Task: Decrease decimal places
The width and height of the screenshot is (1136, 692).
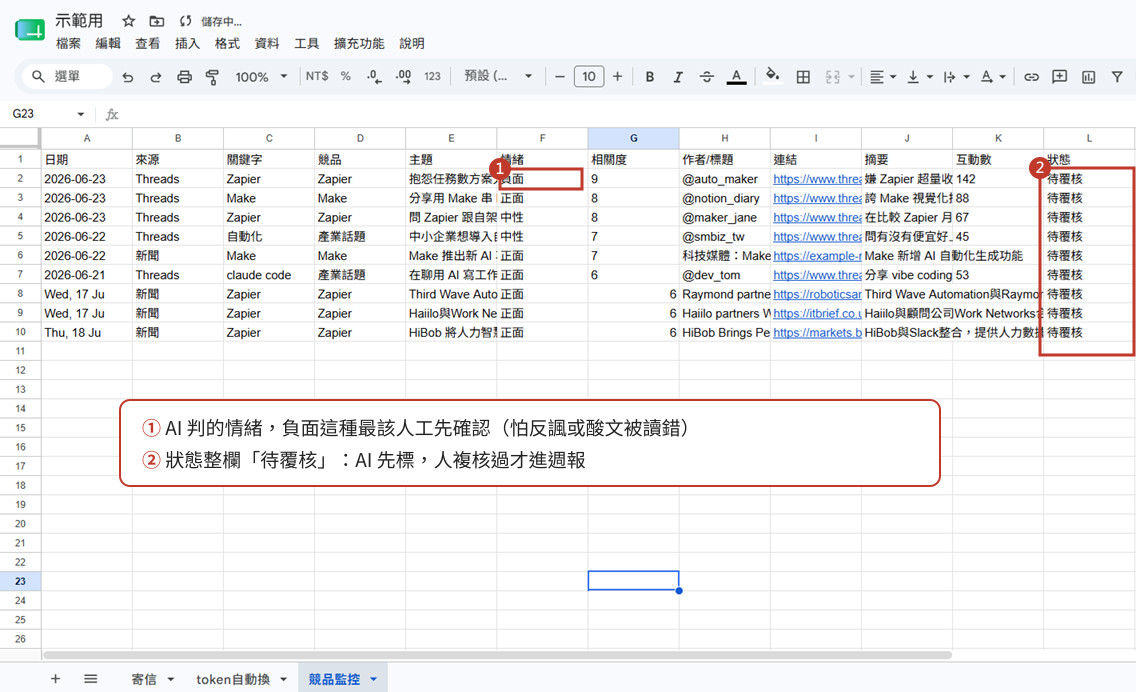Action: pyautogui.click(x=374, y=76)
